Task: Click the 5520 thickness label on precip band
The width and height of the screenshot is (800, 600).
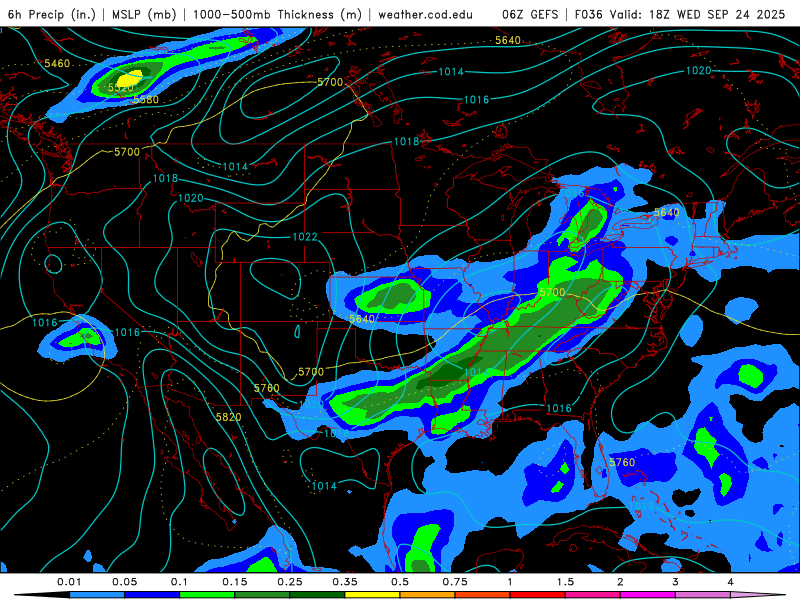Action: tap(120, 88)
